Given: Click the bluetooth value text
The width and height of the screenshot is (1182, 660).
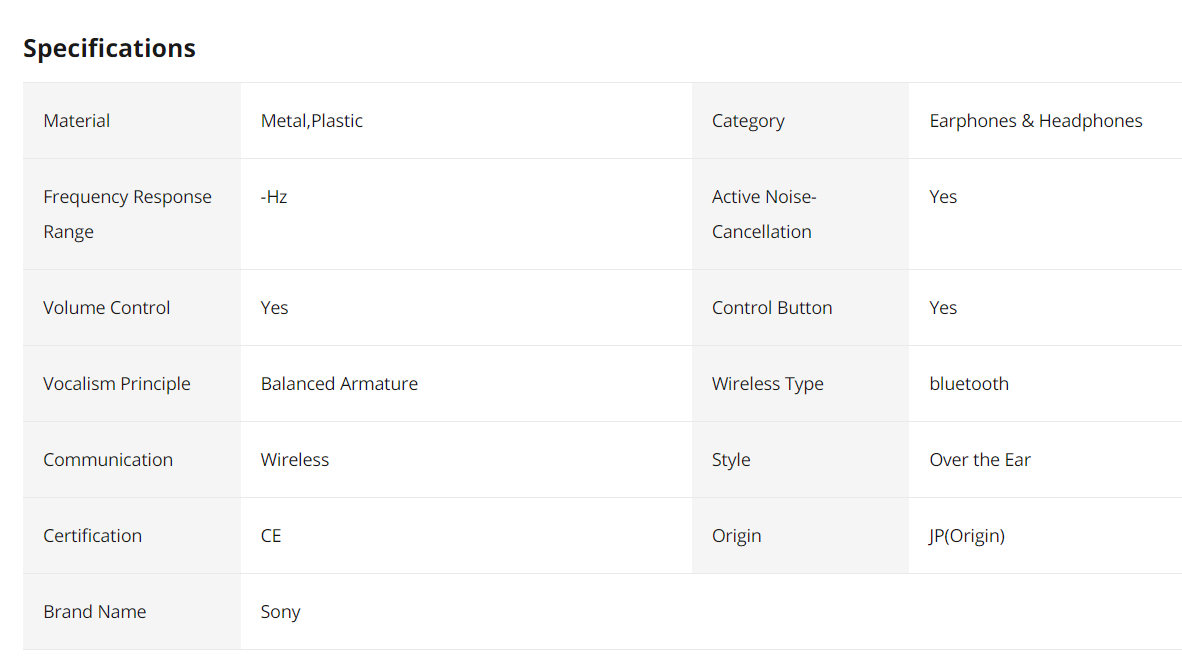Looking at the screenshot, I should [x=968, y=384].
